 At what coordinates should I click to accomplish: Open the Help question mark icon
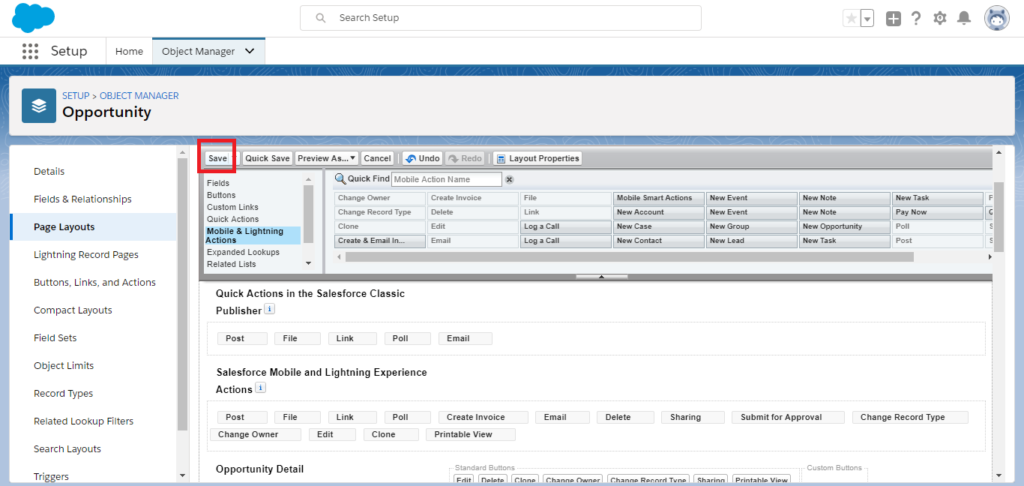coord(915,18)
